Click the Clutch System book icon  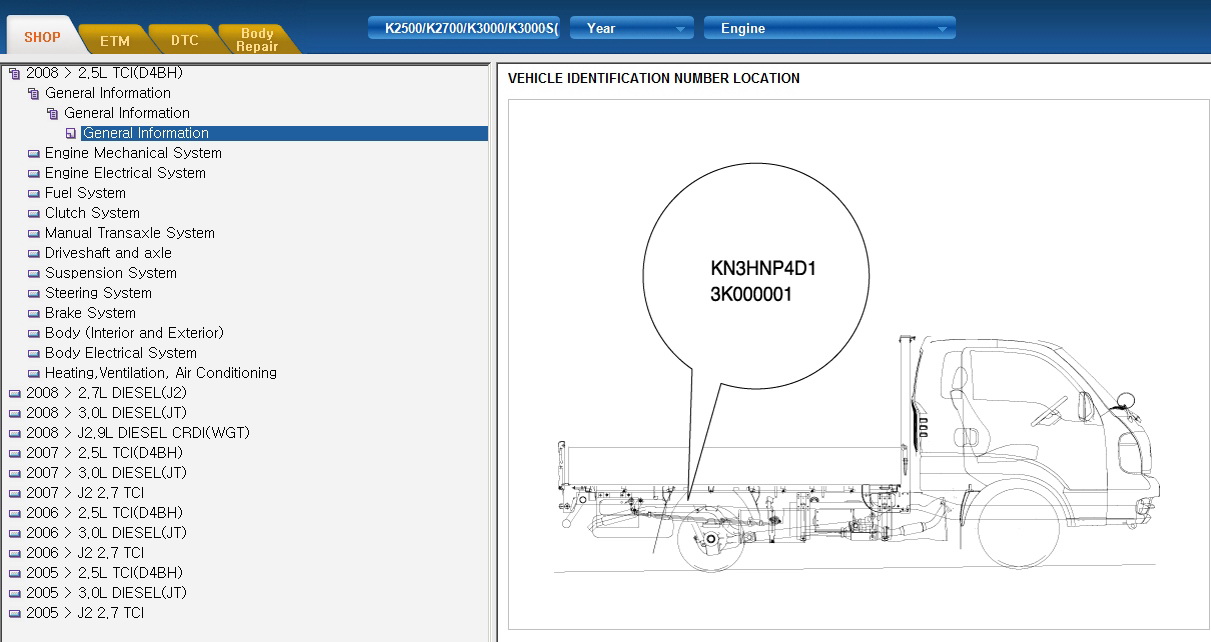(x=33, y=213)
